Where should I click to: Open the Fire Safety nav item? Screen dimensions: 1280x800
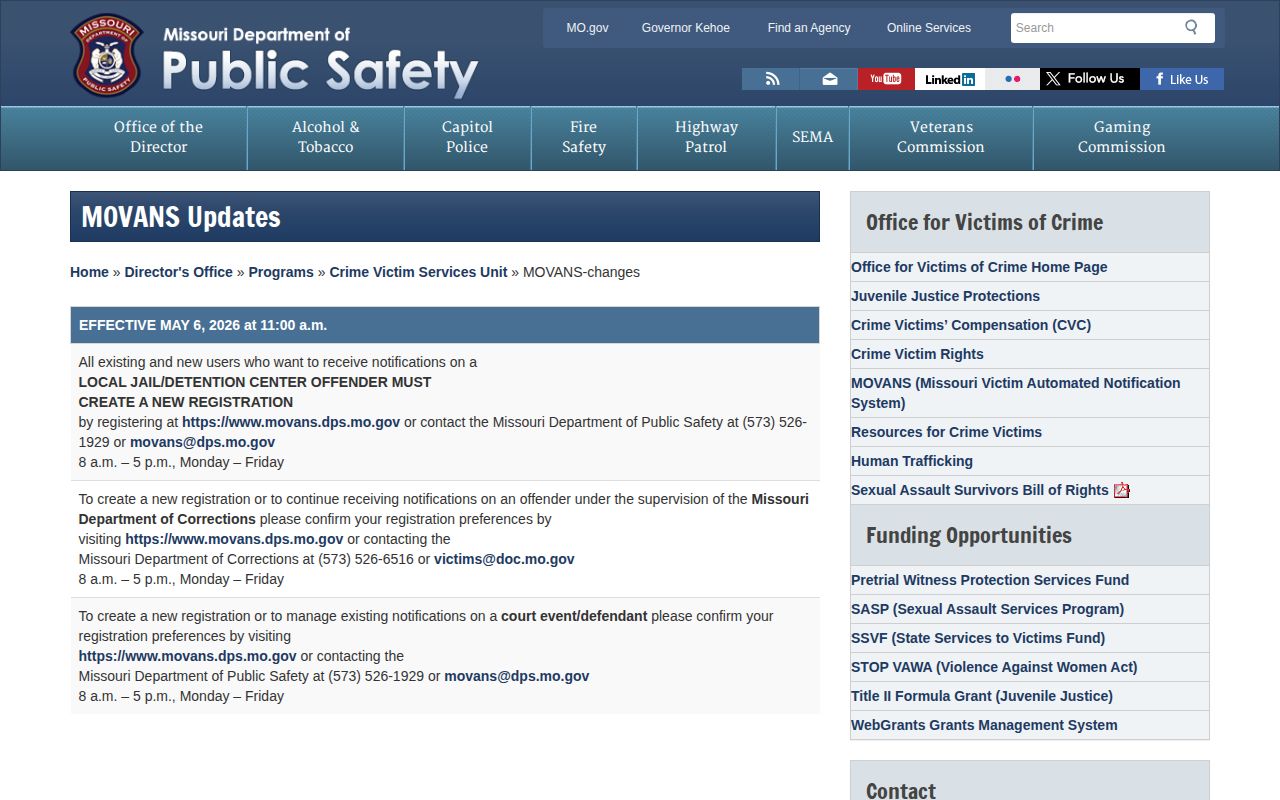(584, 137)
